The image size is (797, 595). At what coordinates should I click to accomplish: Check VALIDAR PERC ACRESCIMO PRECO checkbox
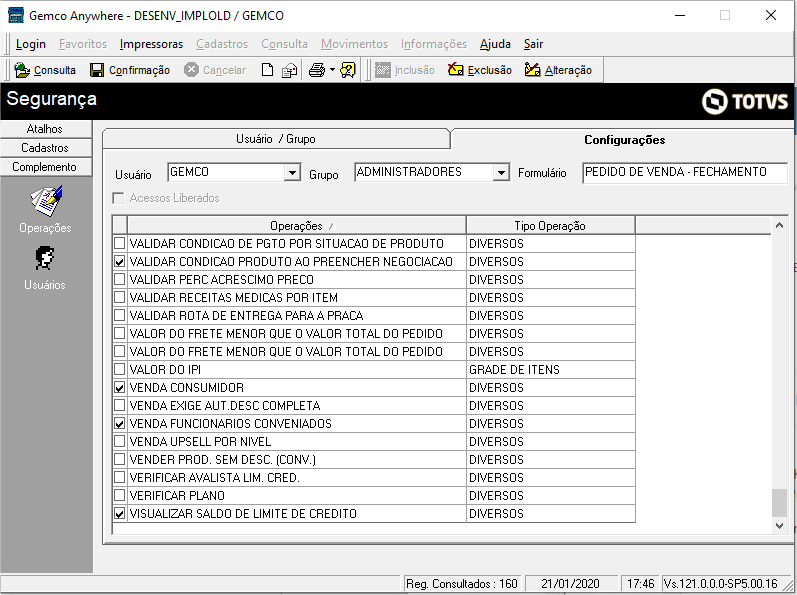[x=119, y=279]
